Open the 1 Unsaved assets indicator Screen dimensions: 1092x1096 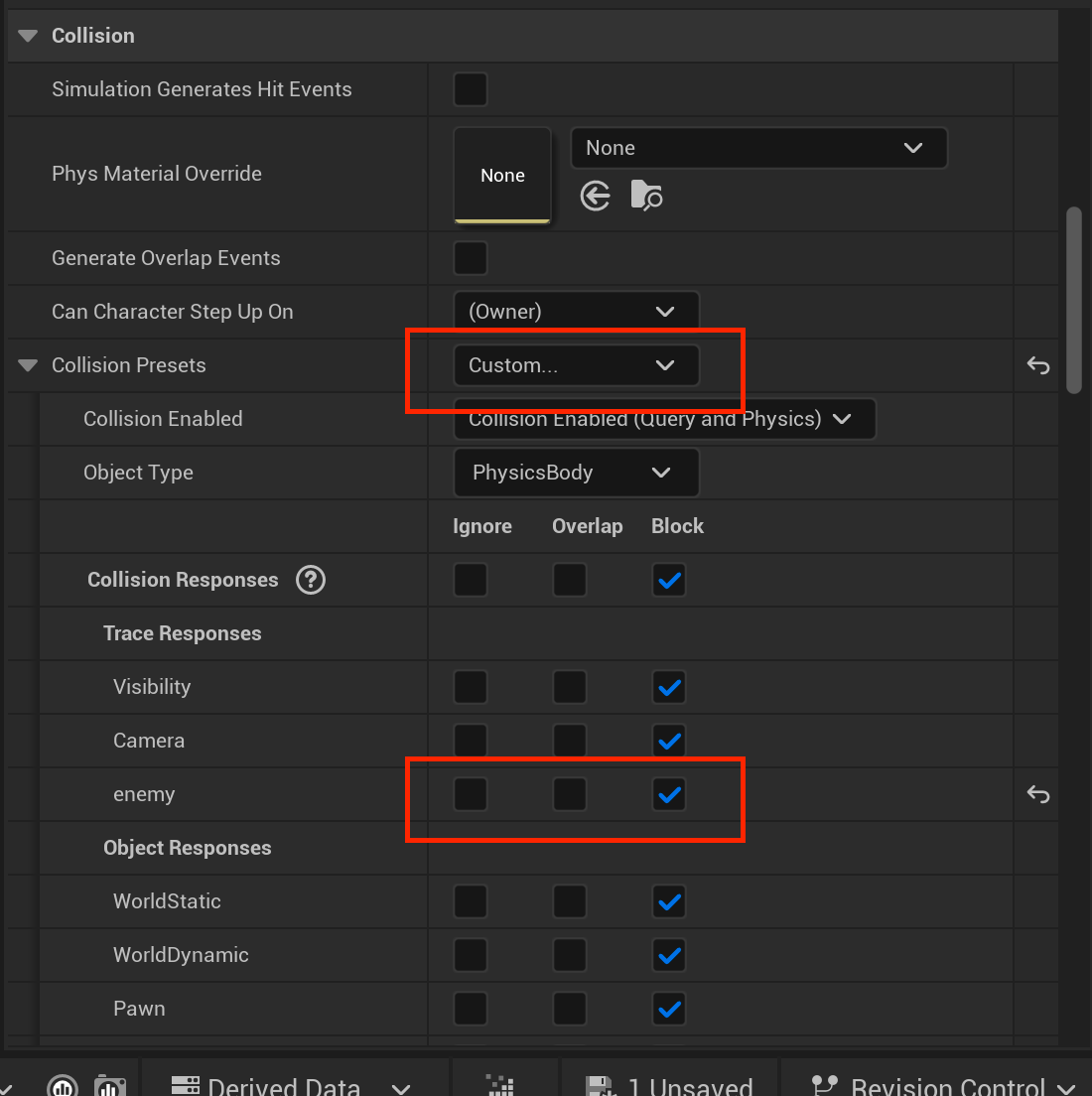click(x=668, y=1086)
